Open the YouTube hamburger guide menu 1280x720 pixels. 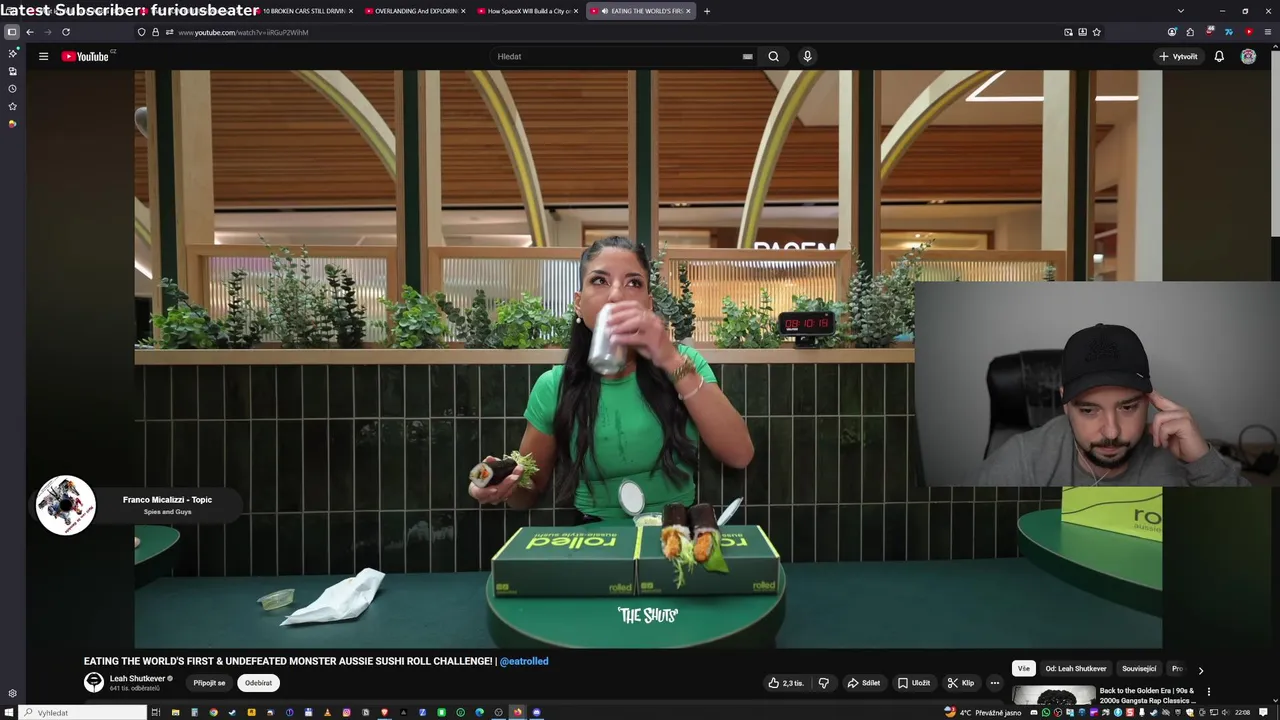click(43, 56)
